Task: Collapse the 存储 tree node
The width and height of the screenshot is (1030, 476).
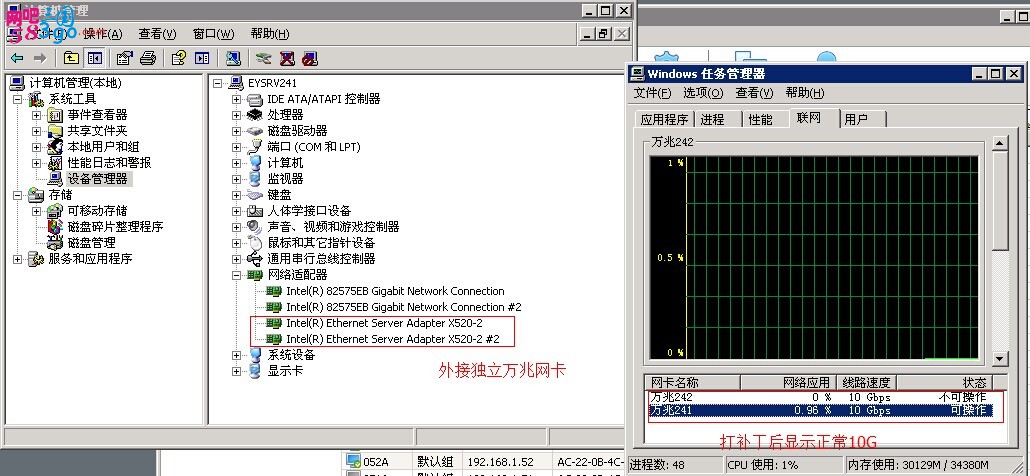Action: (17, 195)
